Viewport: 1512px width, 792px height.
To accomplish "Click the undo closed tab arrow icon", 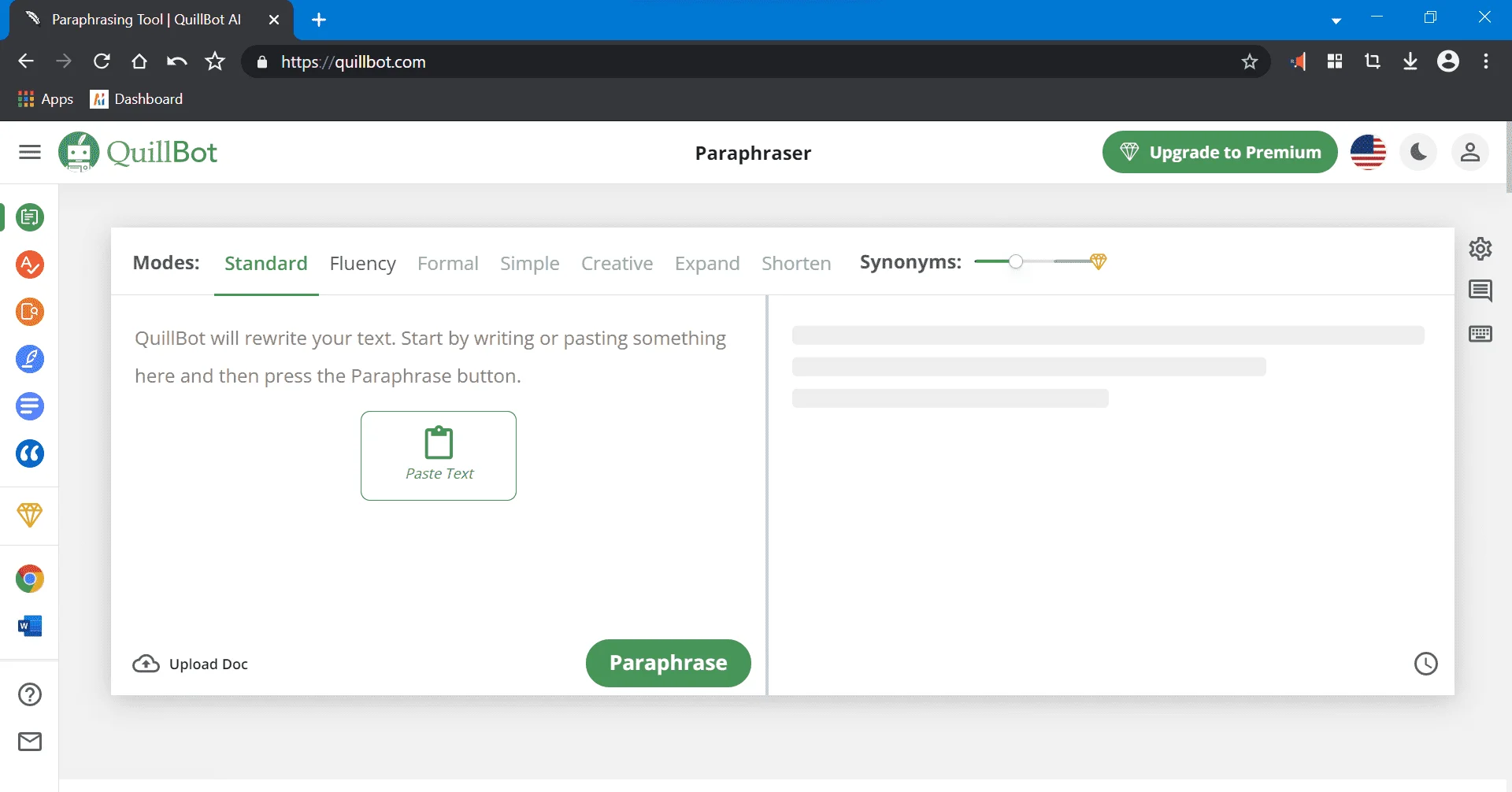I will 177,61.
